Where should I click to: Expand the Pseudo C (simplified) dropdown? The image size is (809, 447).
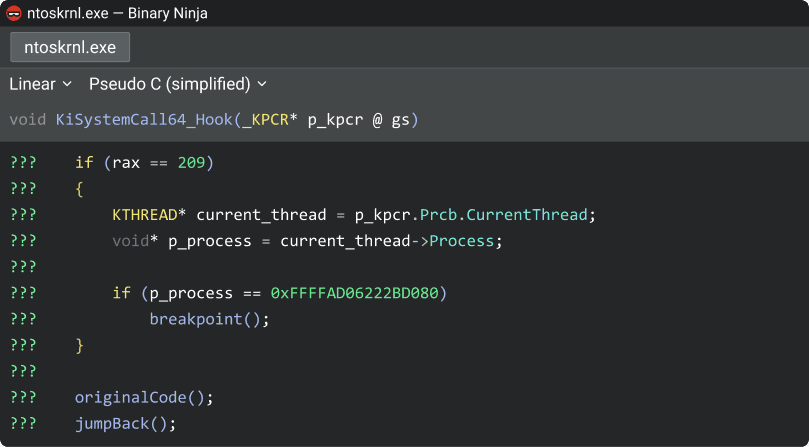[x=178, y=84]
